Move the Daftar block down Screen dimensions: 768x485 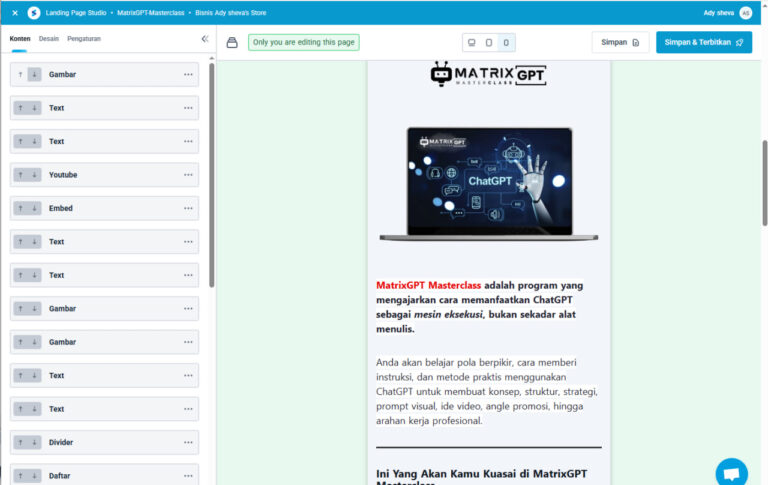tap(35, 475)
